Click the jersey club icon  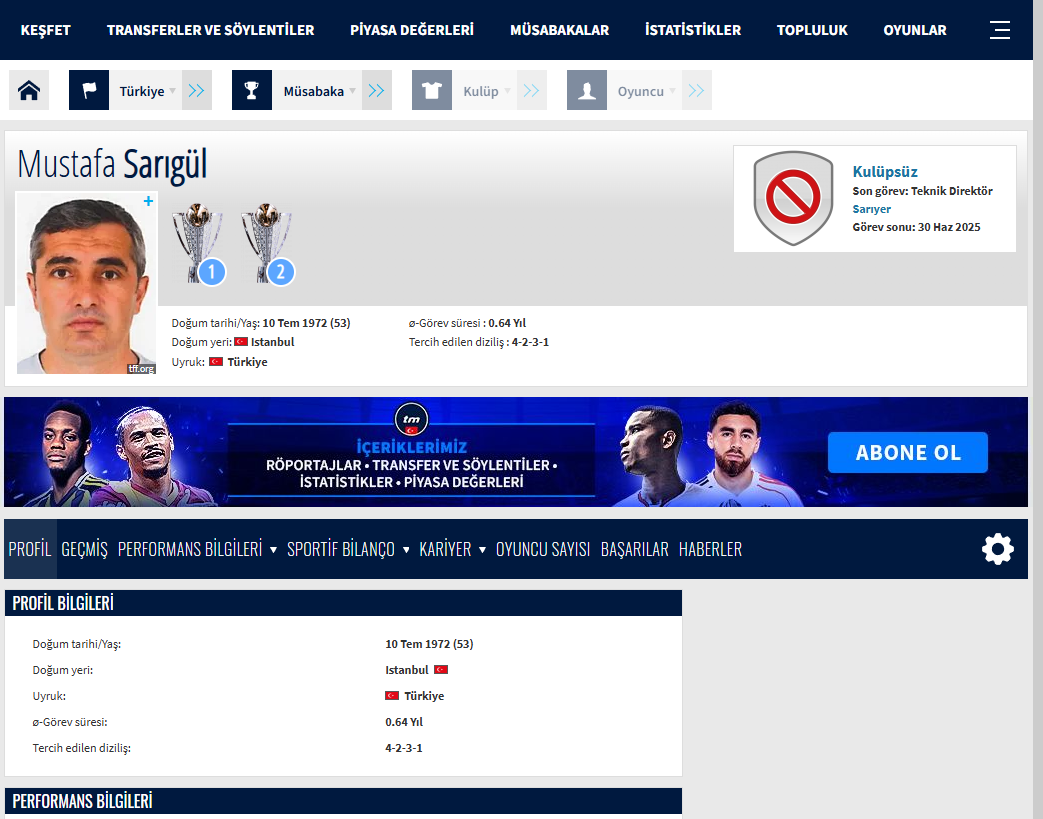[432, 90]
